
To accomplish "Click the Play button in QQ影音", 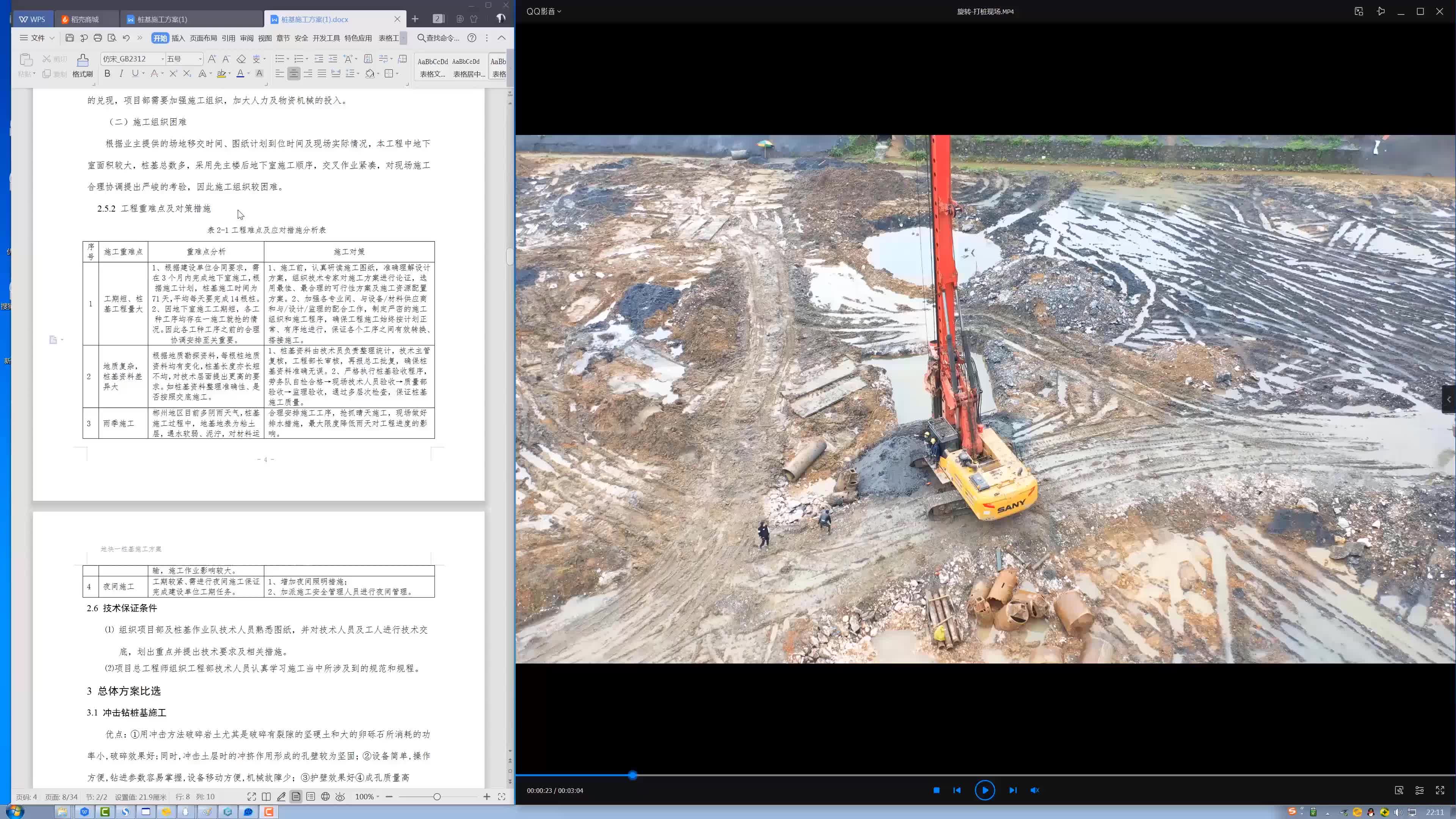I will coord(985,790).
